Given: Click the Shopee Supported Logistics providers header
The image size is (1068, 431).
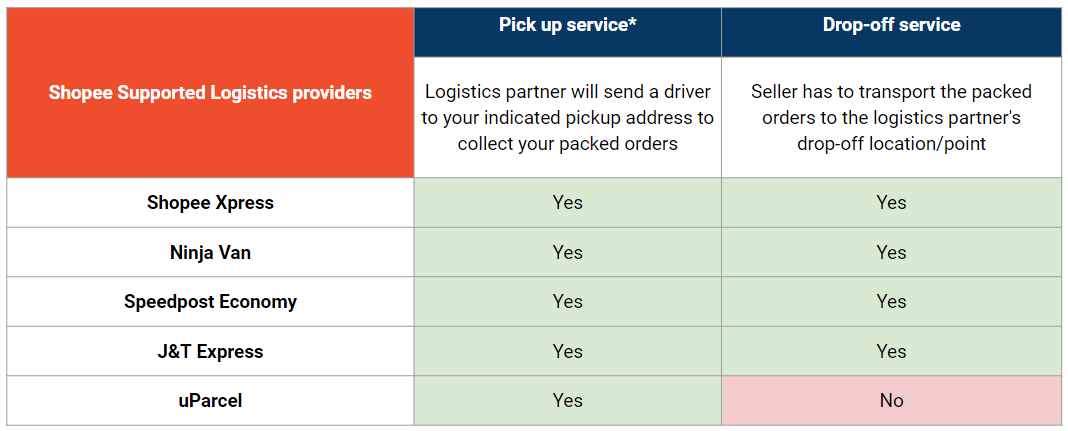Looking at the screenshot, I should 210,93.
